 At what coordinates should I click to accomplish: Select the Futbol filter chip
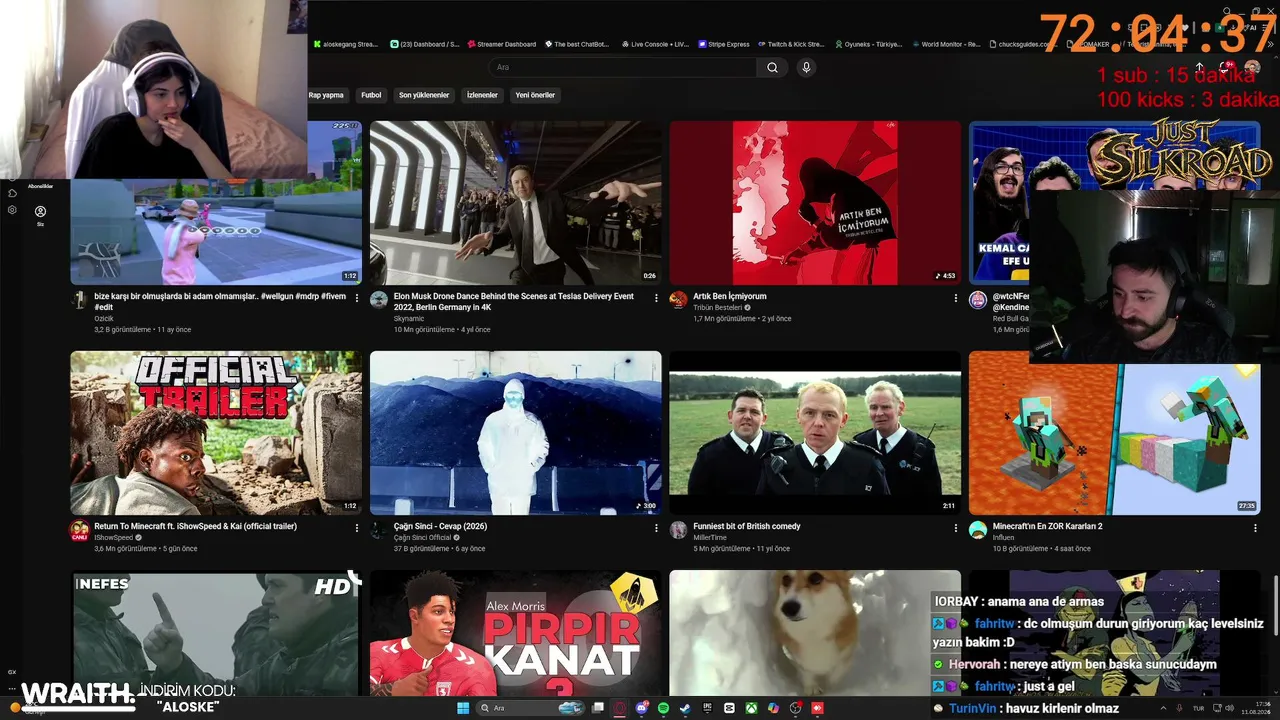coord(371,95)
